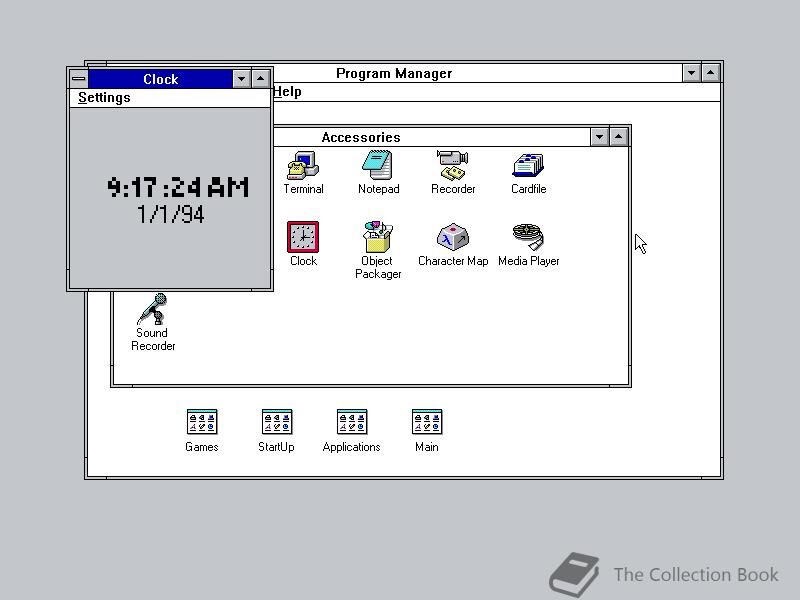
Task: Minimize the Accessories group window
Action: click(x=599, y=137)
